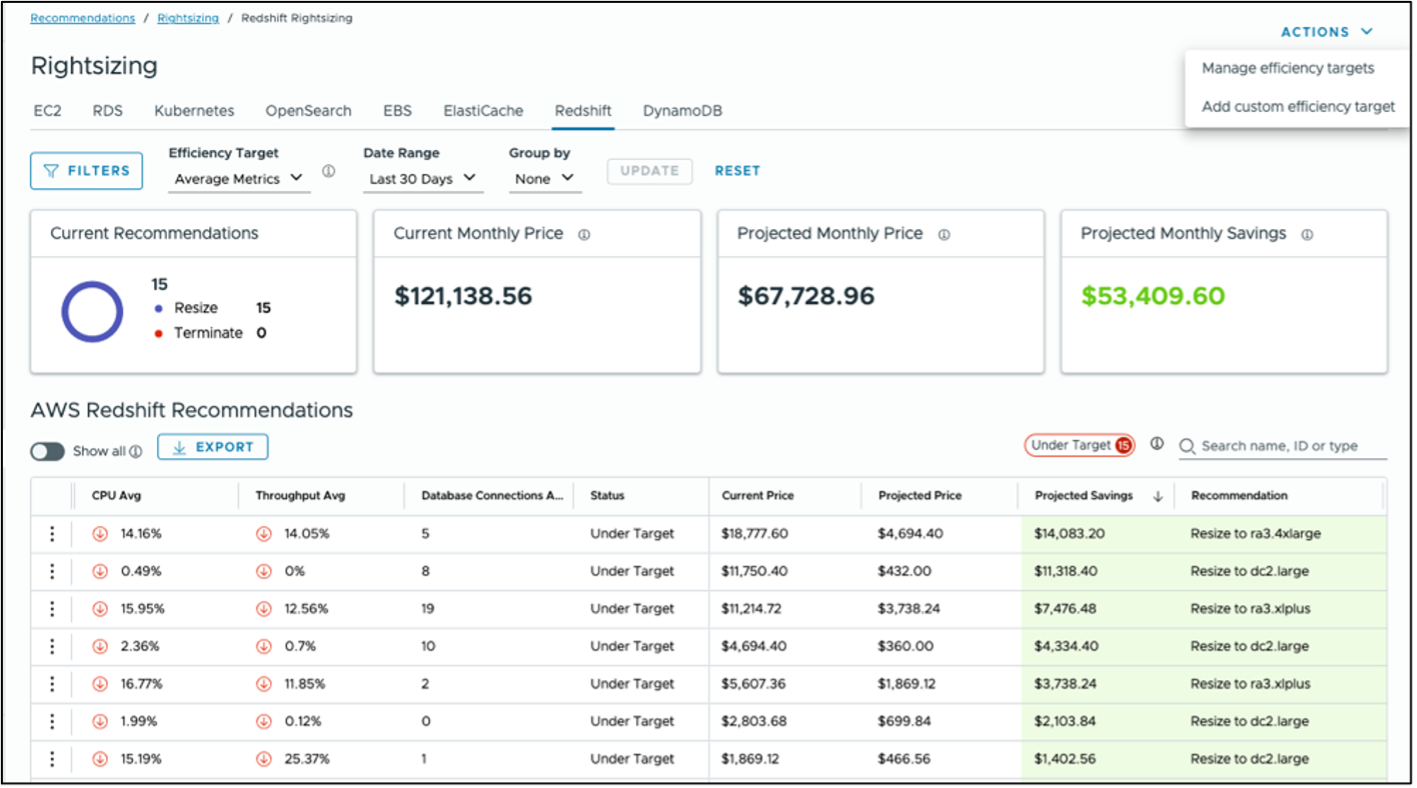Viewport: 1417px width, 788px height.
Task: Click info icon next to Show all
Action: click(136, 452)
